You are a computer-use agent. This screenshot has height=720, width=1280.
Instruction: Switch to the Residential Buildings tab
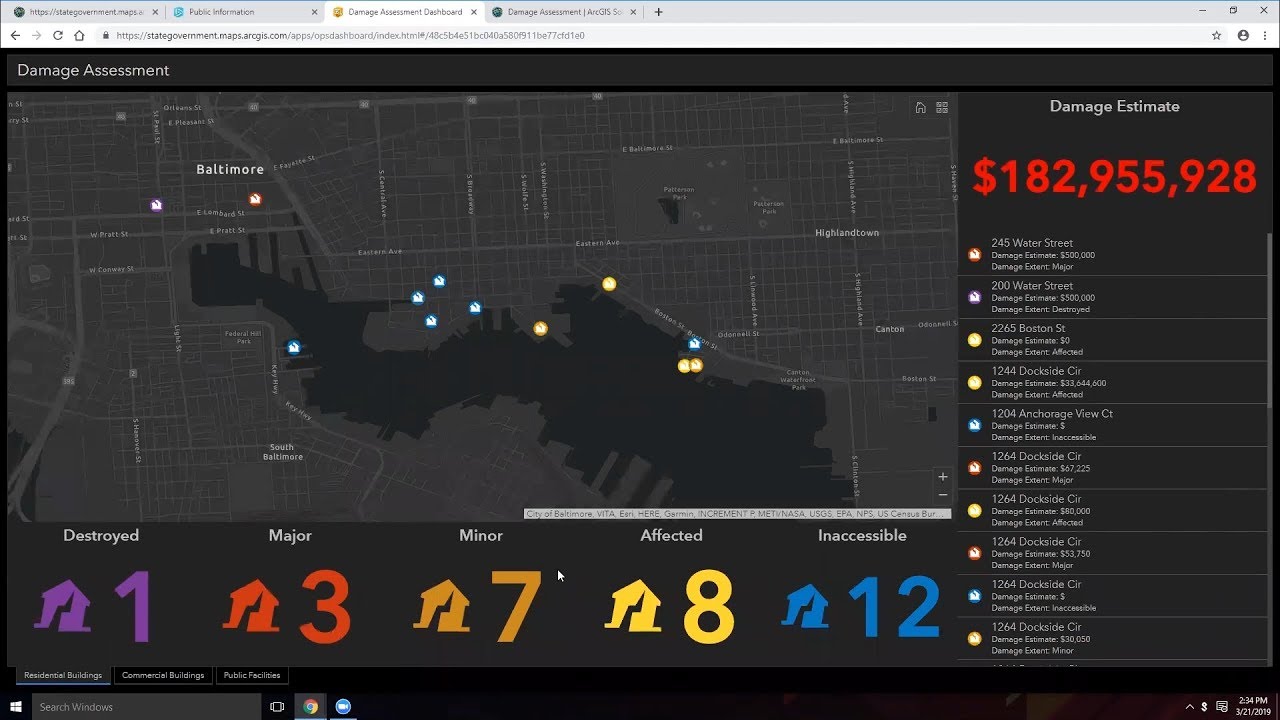(x=63, y=675)
